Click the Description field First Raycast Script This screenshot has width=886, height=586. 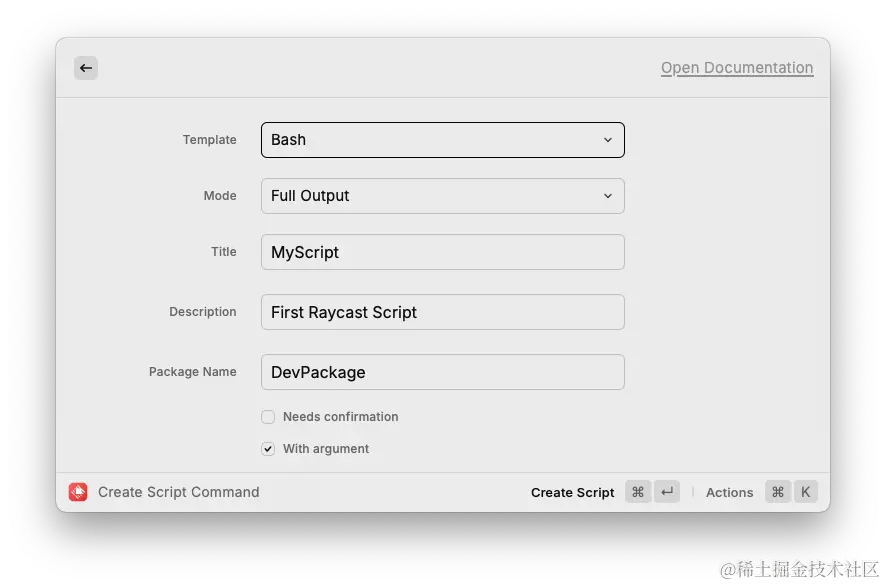click(442, 312)
